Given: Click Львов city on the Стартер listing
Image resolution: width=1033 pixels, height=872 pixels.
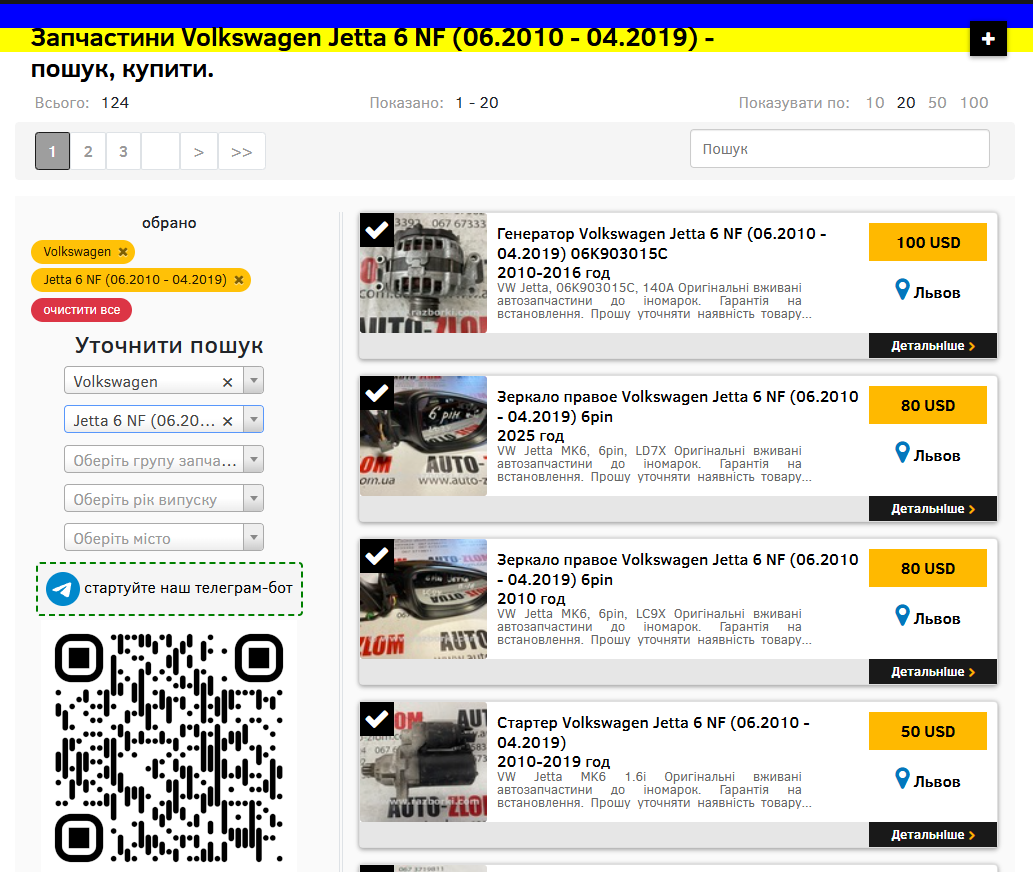Looking at the screenshot, I should (x=937, y=782).
